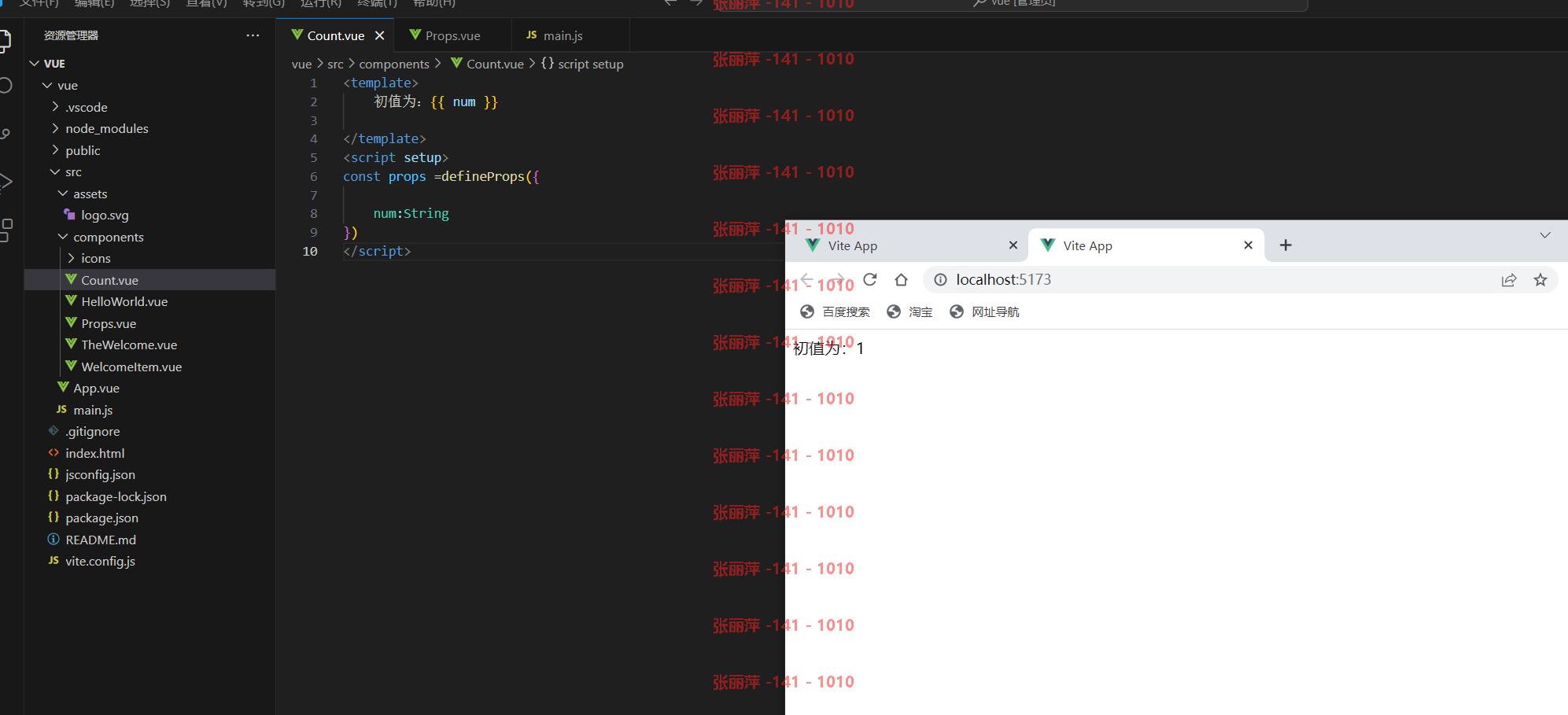
Task: Collapse the VUE root section
Action: [x=149, y=63]
